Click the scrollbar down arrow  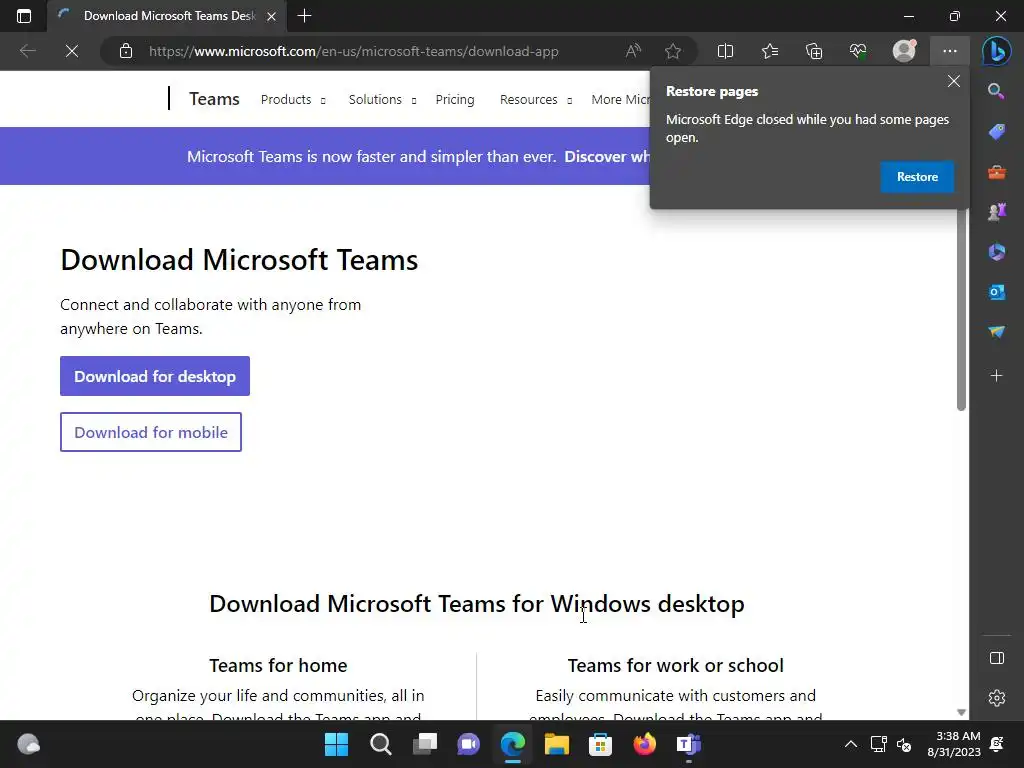coord(961,712)
